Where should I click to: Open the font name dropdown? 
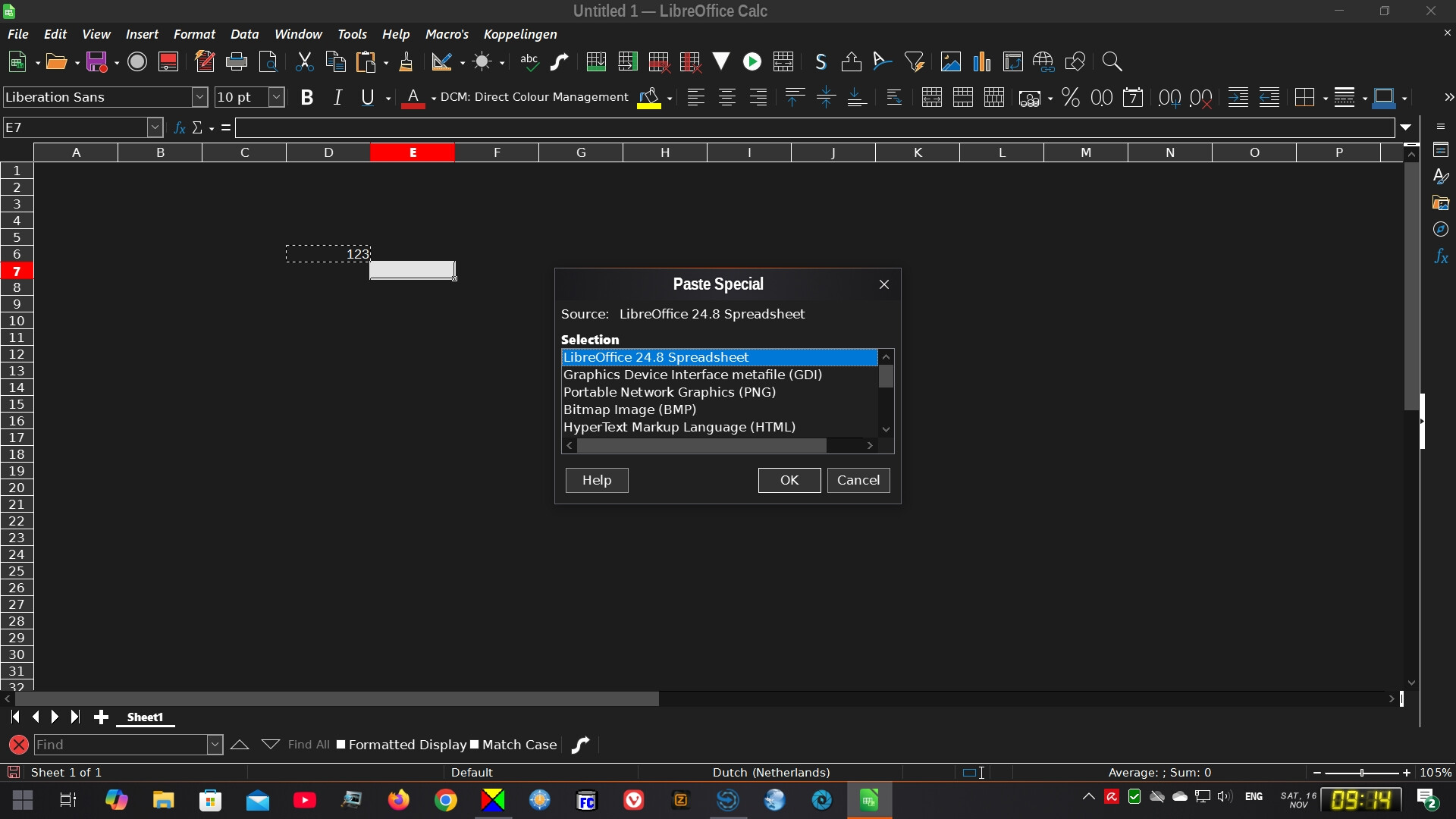(199, 97)
